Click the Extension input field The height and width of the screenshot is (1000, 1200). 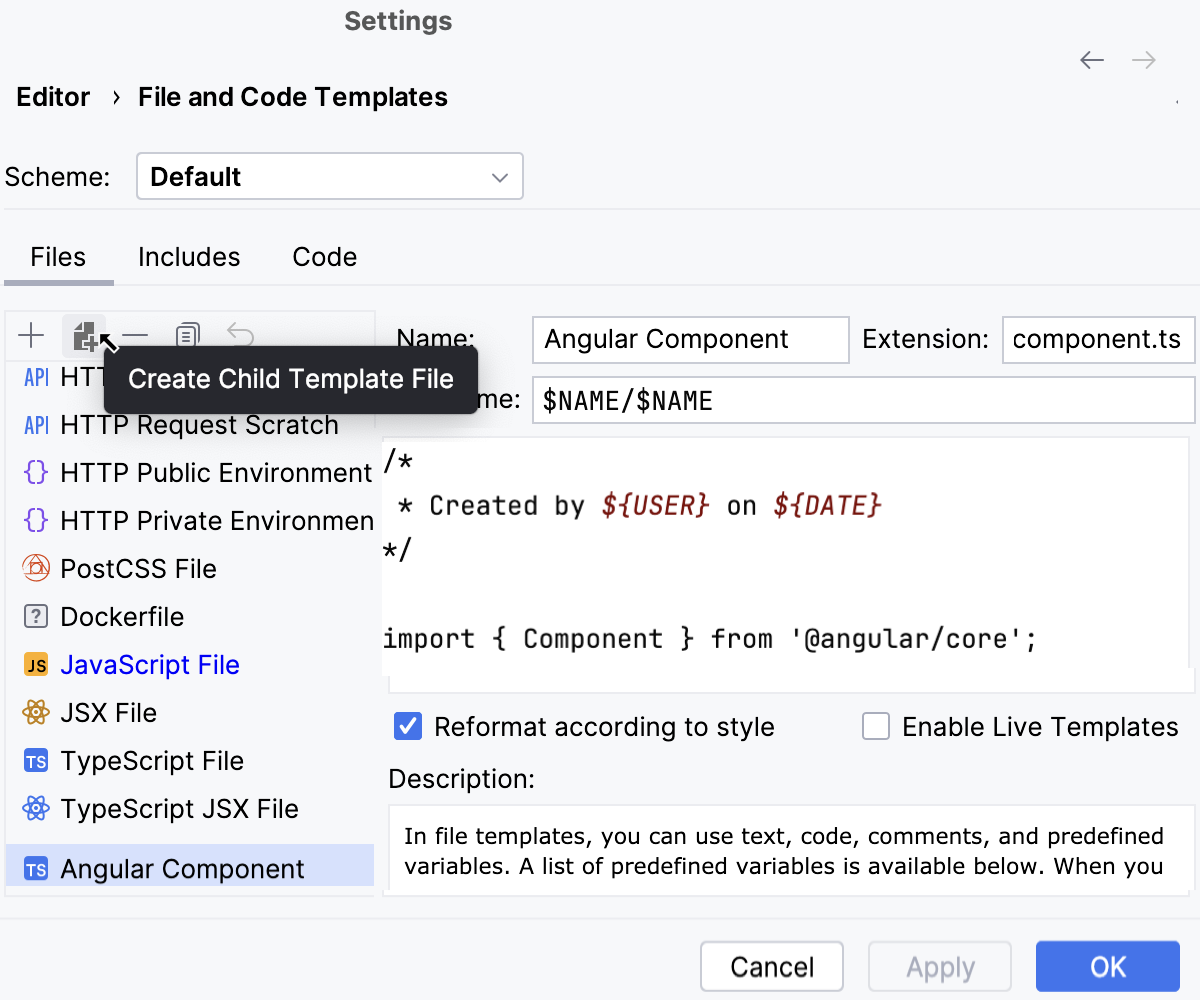pyautogui.click(x=1097, y=340)
